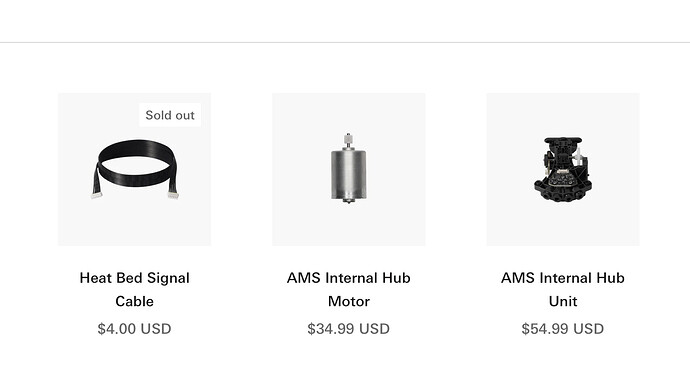690x369 pixels.
Task: Click the word Cable under Heat Bed Signal
Action: (135, 301)
